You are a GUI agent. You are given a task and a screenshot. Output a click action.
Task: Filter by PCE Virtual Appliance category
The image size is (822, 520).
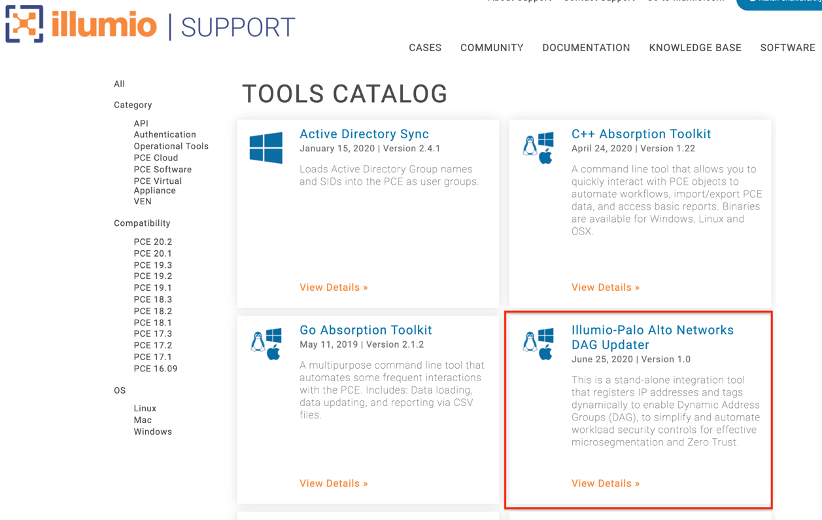[158, 186]
